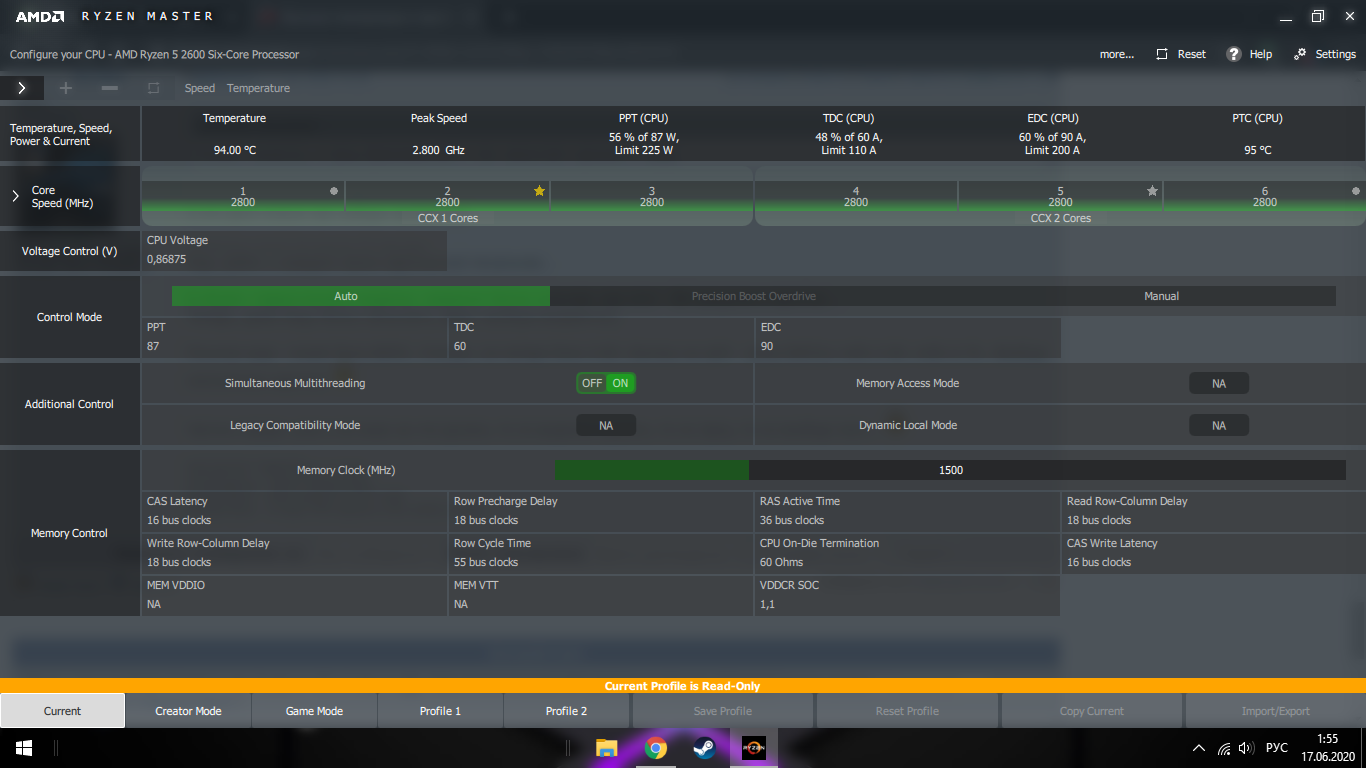Click the CAS Write Latency field
Screen dimensions: 1366x768
point(1214,553)
